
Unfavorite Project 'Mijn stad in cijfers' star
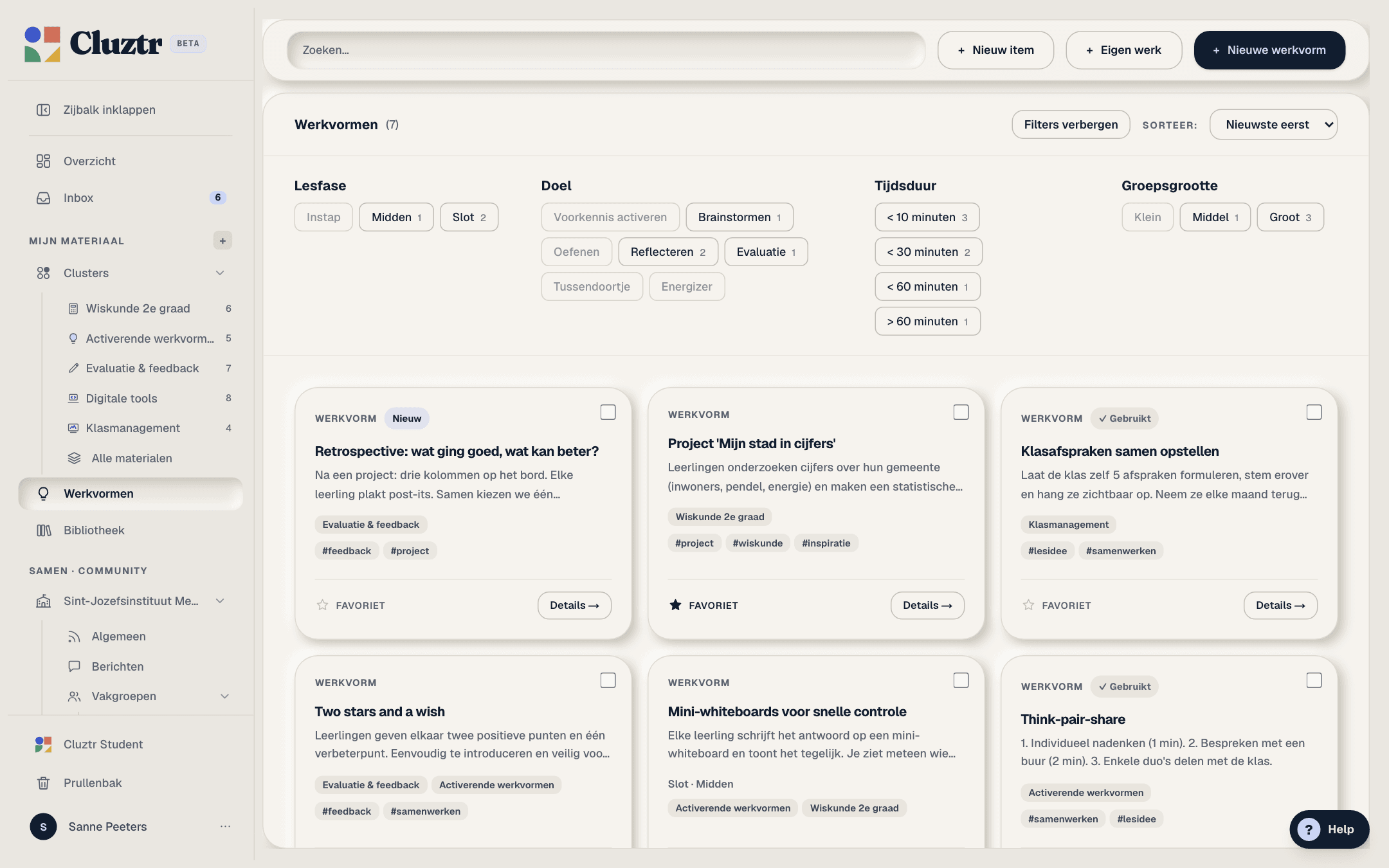[675, 606]
